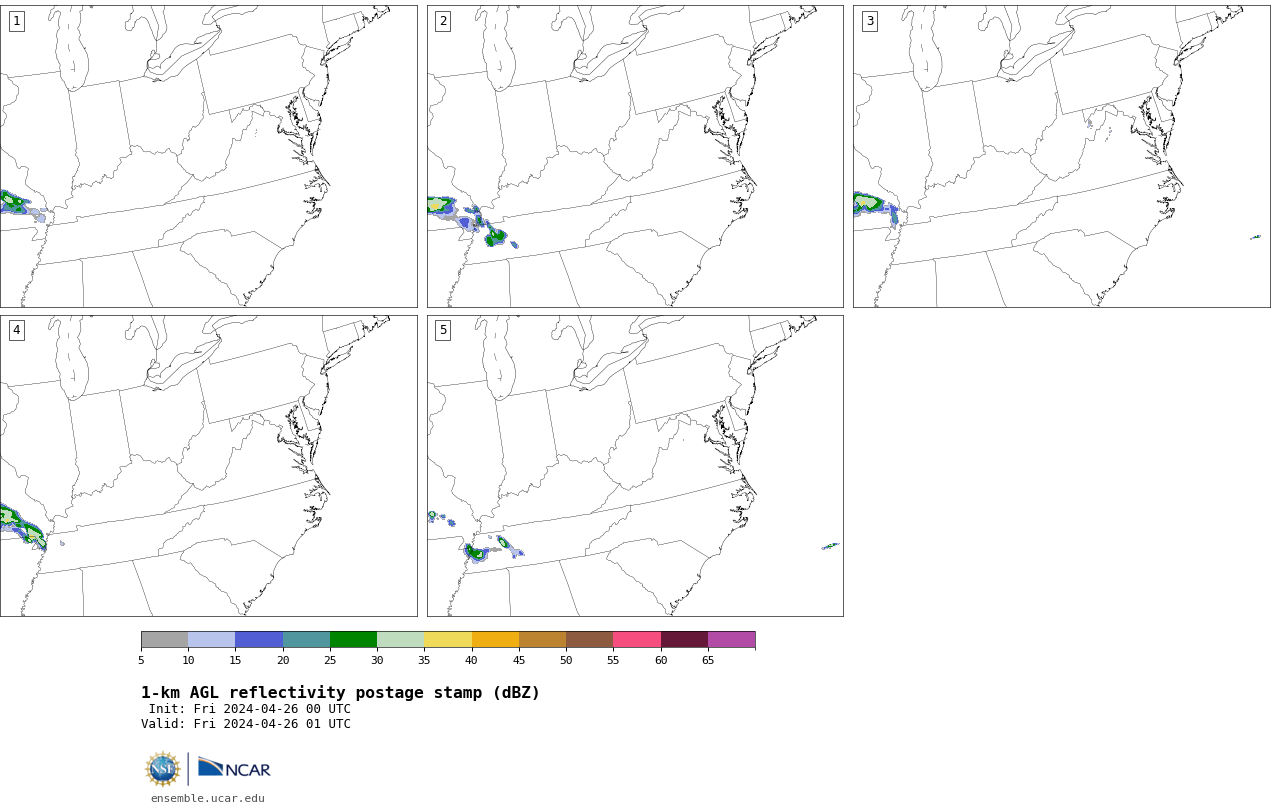The width and height of the screenshot is (1280, 809).
Task: Click the gray 5-10 dBZ color swatch
Action: [164, 640]
